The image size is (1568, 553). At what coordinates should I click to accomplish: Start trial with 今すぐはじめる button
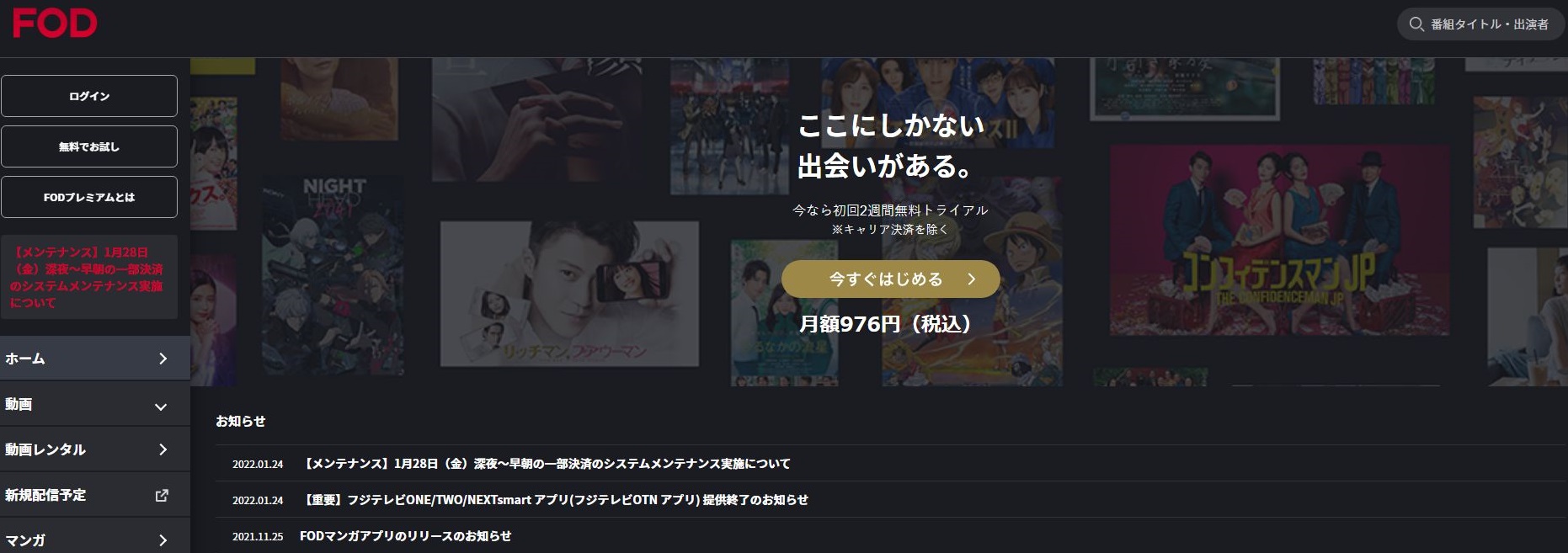[891, 279]
